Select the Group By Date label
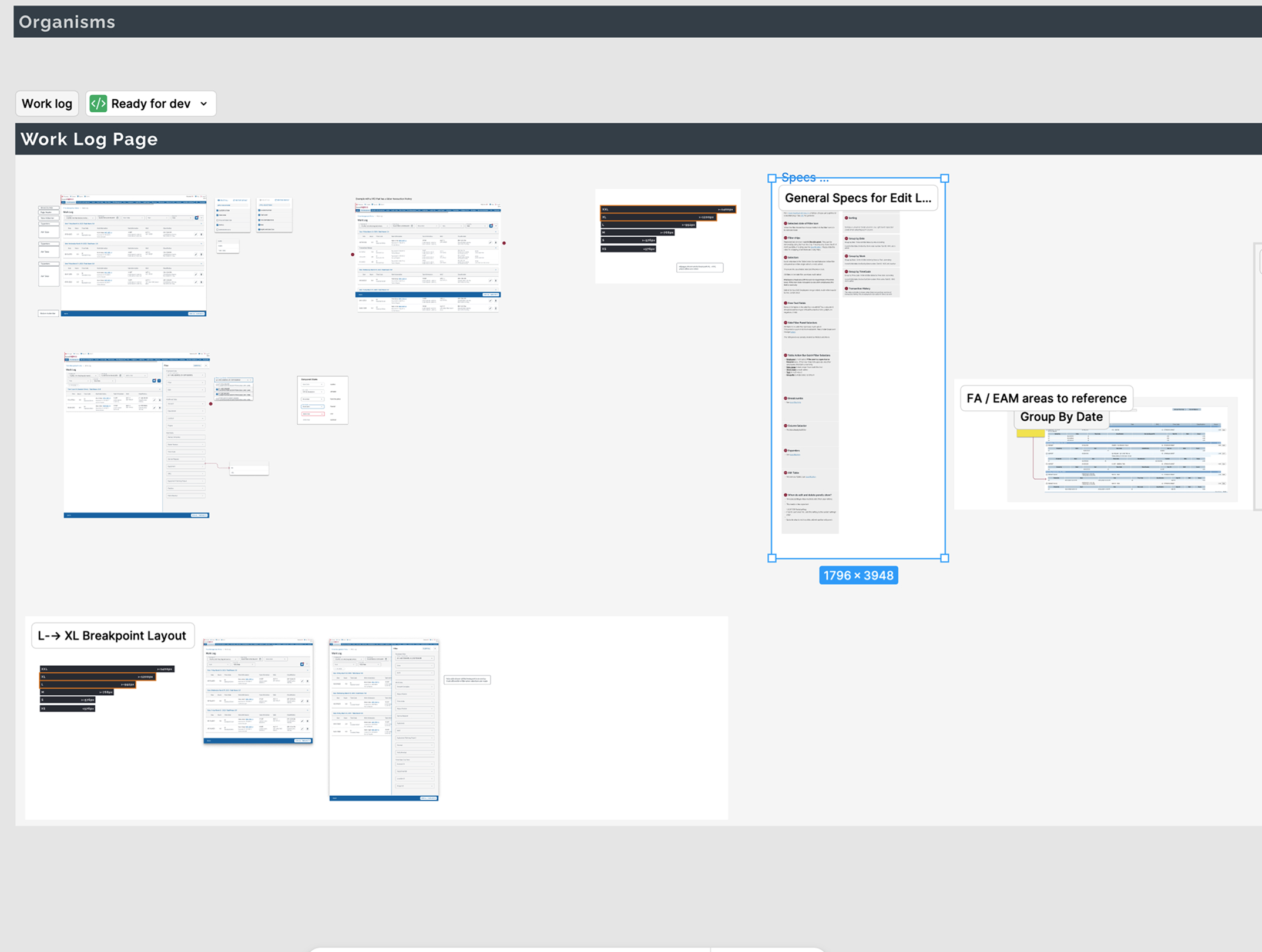This screenshot has height=952, width=1262. pyautogui.click(x=1060, y=417)
